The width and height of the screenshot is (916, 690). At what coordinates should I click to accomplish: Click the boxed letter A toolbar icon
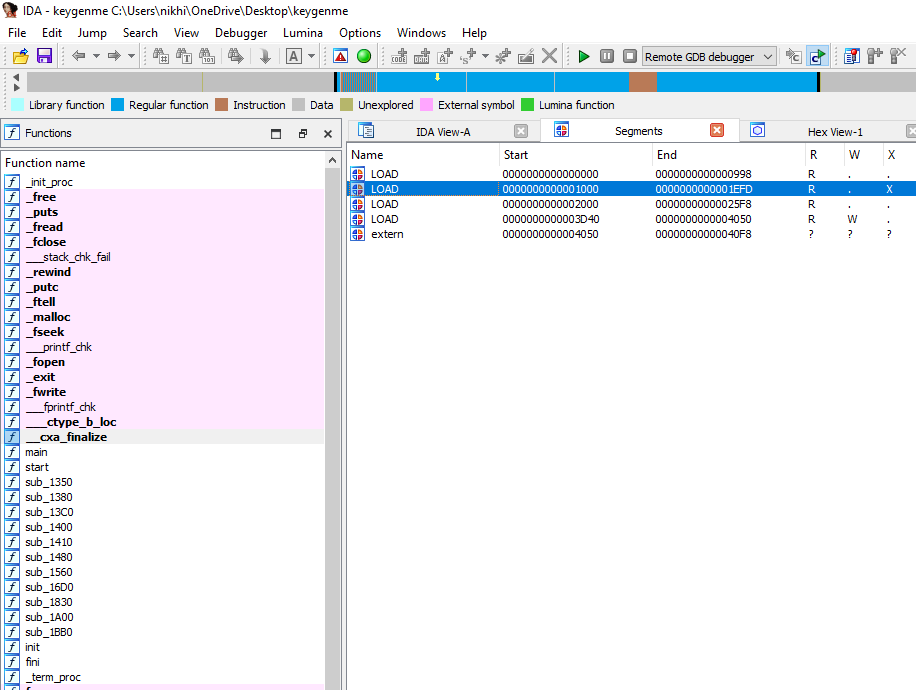294,56
